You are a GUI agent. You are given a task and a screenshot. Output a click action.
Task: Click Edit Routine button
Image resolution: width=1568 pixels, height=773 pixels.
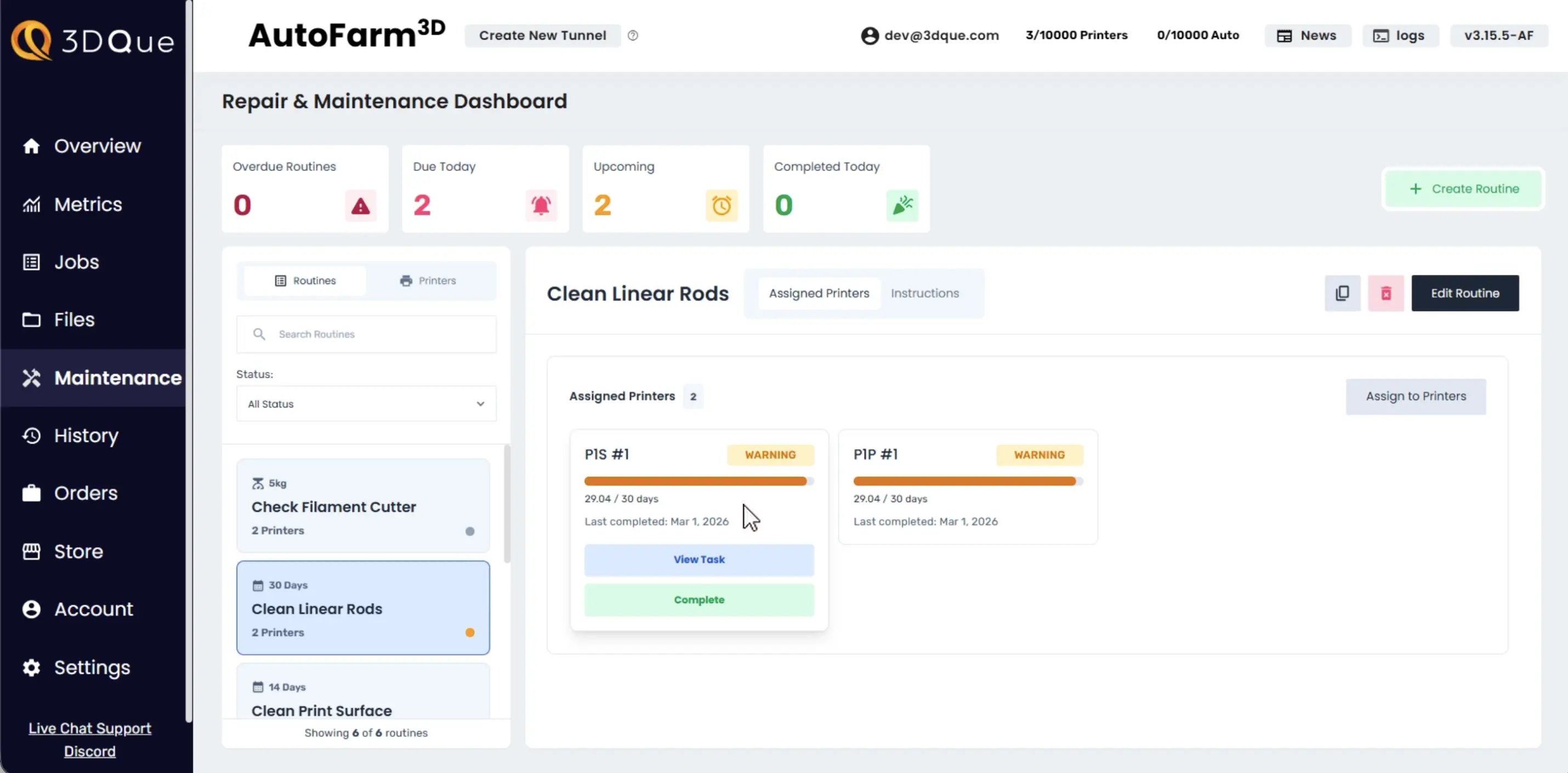(x=1465, y=293)
